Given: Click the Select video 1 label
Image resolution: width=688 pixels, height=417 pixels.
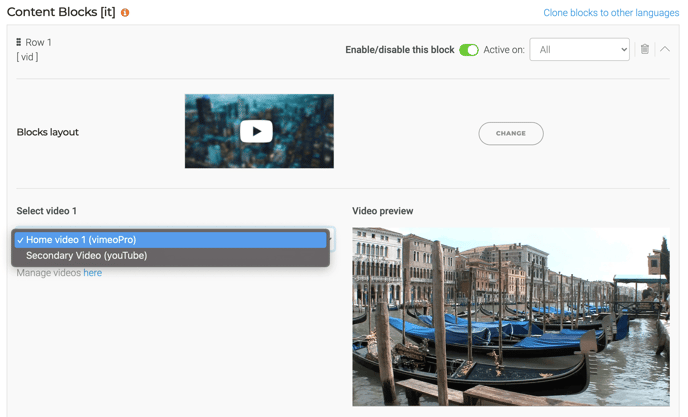Looking at the screenshot, I should (47, 211).
